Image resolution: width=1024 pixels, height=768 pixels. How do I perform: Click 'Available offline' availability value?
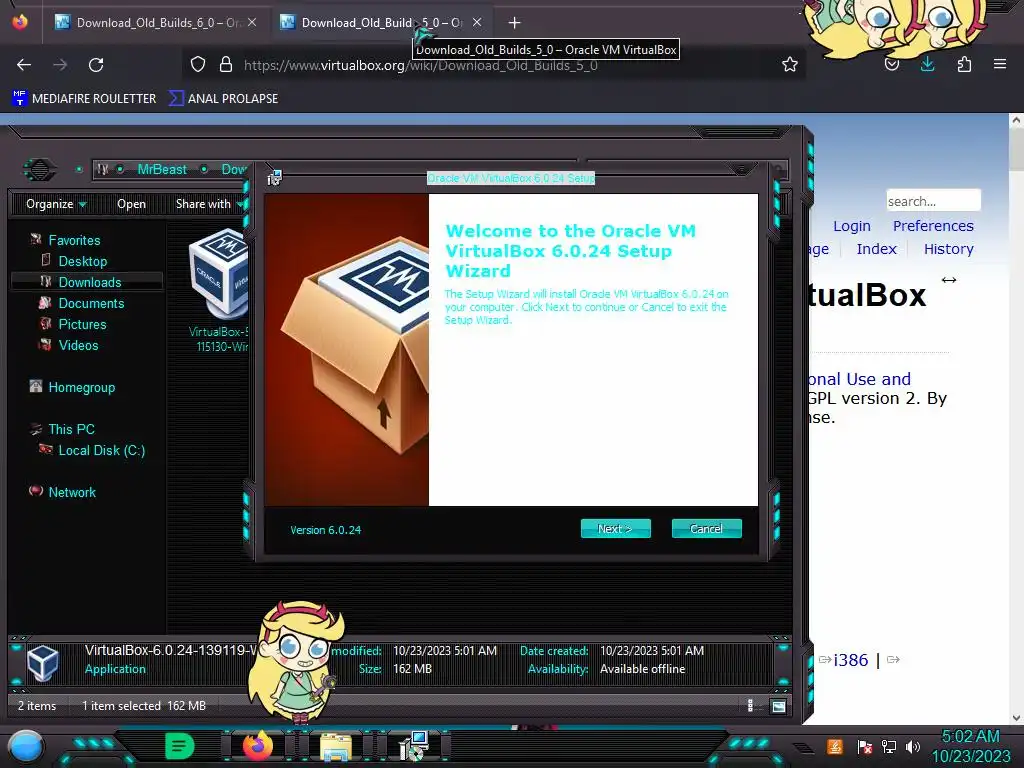tap(643, 669)
